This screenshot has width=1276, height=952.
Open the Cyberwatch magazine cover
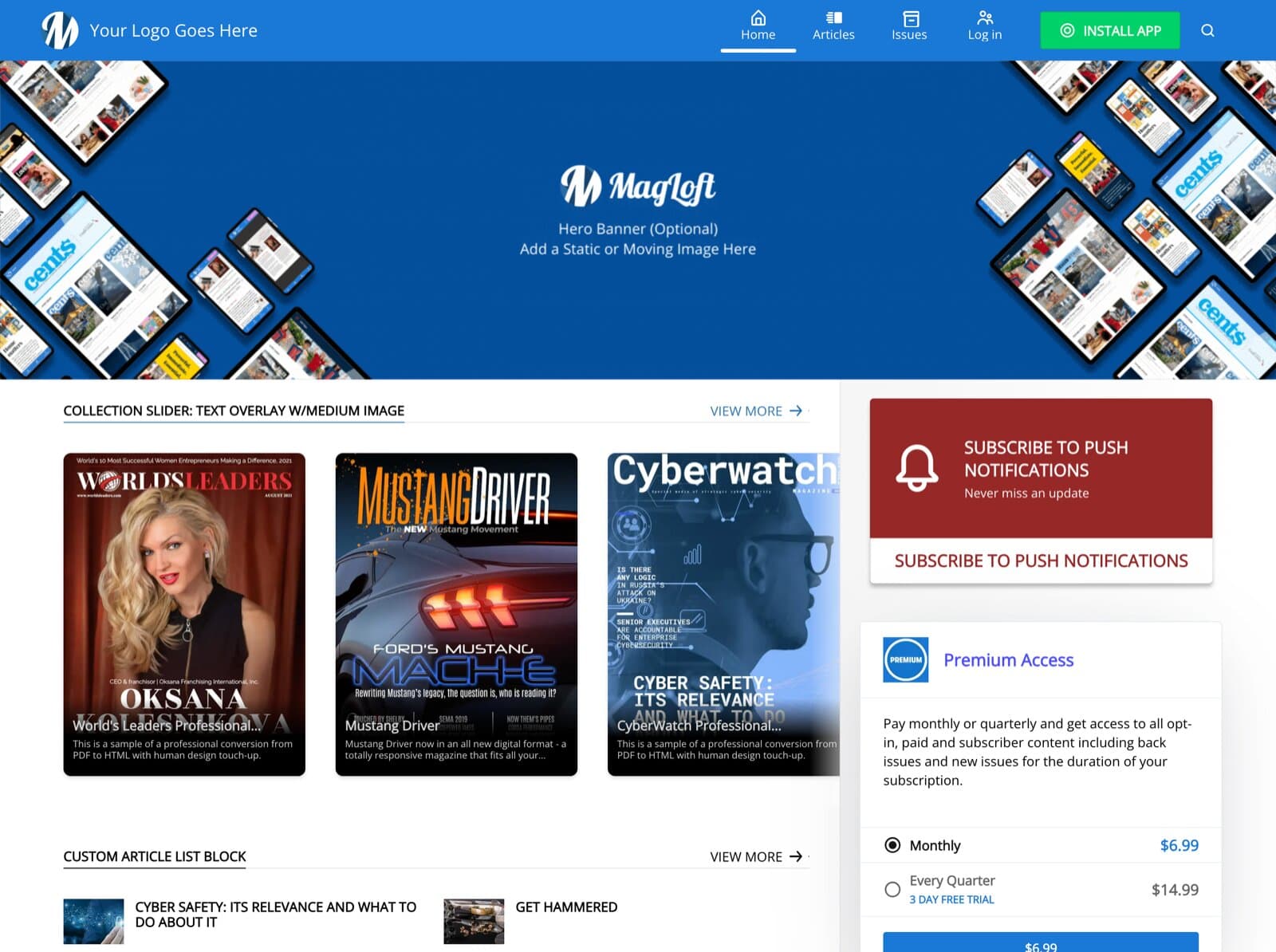(723, 614)
